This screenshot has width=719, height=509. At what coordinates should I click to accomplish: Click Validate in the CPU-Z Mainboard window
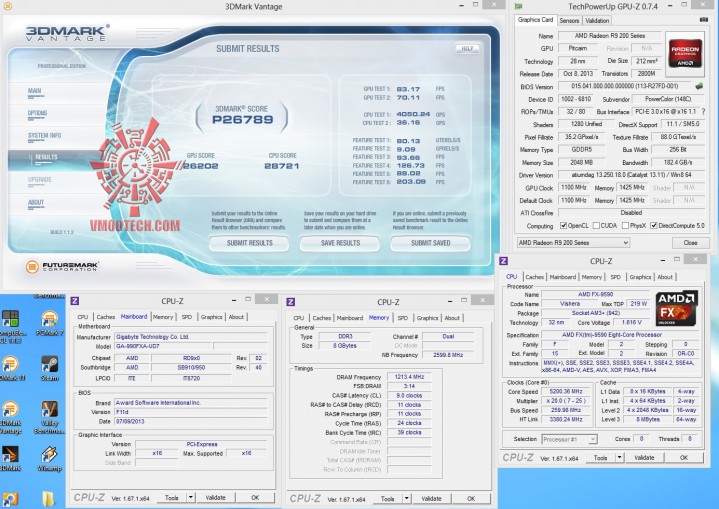tap(216, 498)
